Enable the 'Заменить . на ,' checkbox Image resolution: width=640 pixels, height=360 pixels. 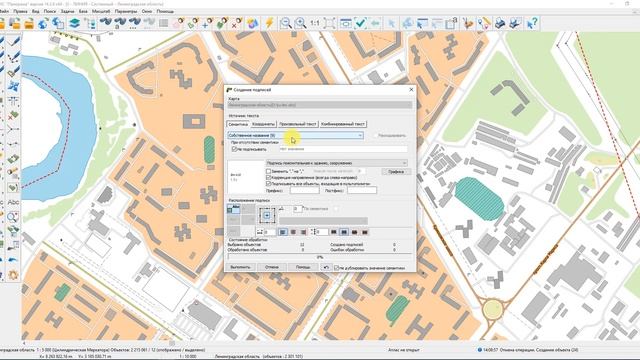(268, 171)
